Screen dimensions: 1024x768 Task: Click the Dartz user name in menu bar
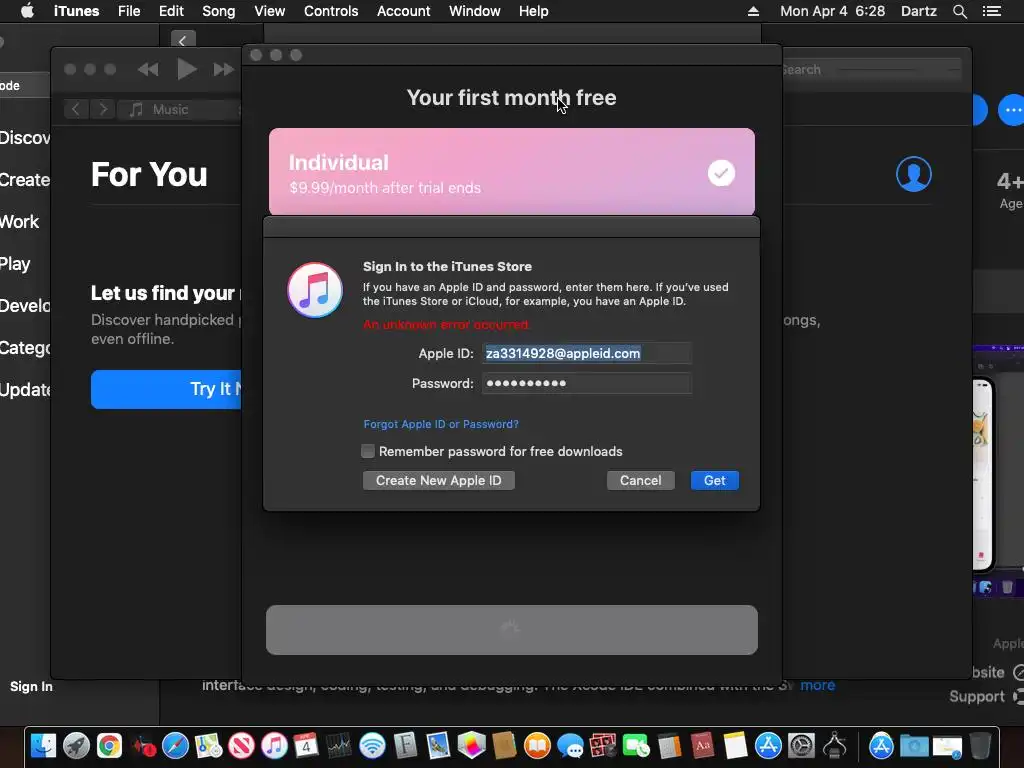[919, 11]
